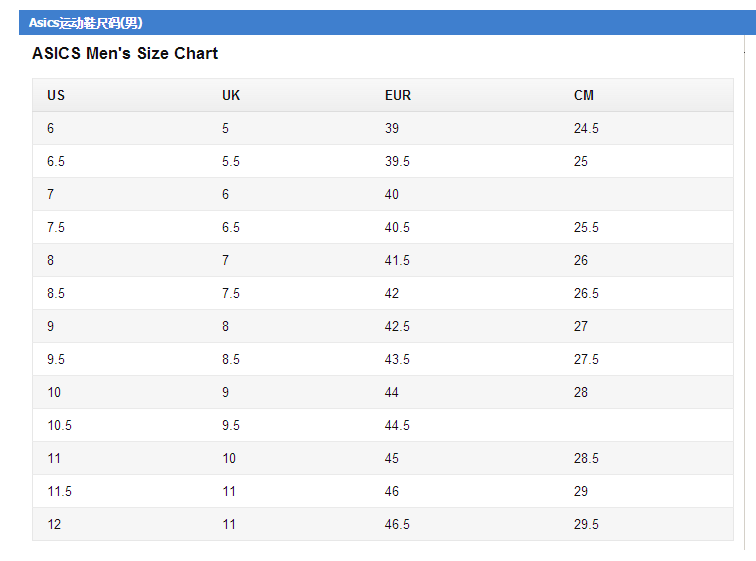
Task: Click the CM column header
Action: 584,95
